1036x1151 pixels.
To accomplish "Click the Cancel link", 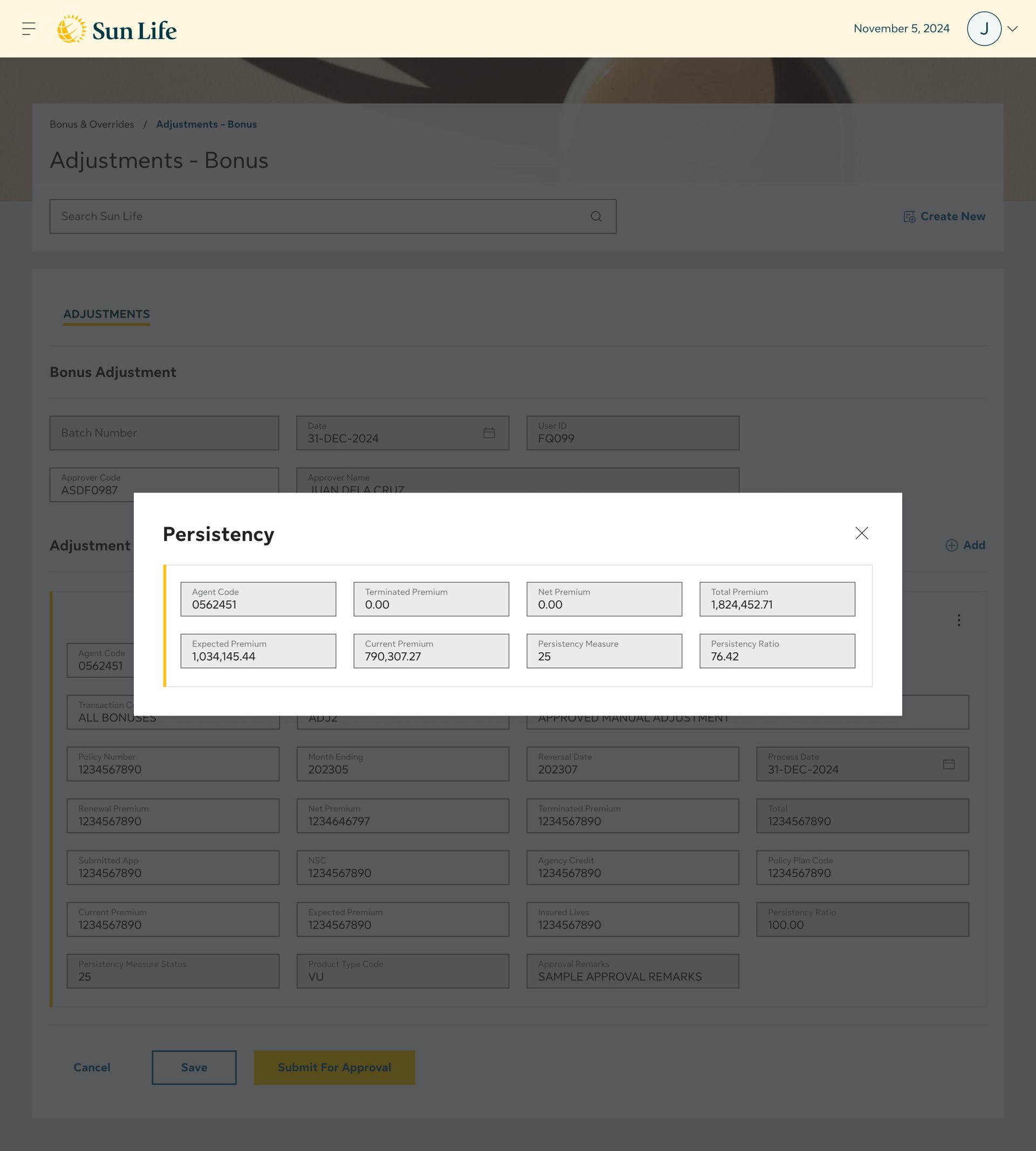I will click(92, 1067).
